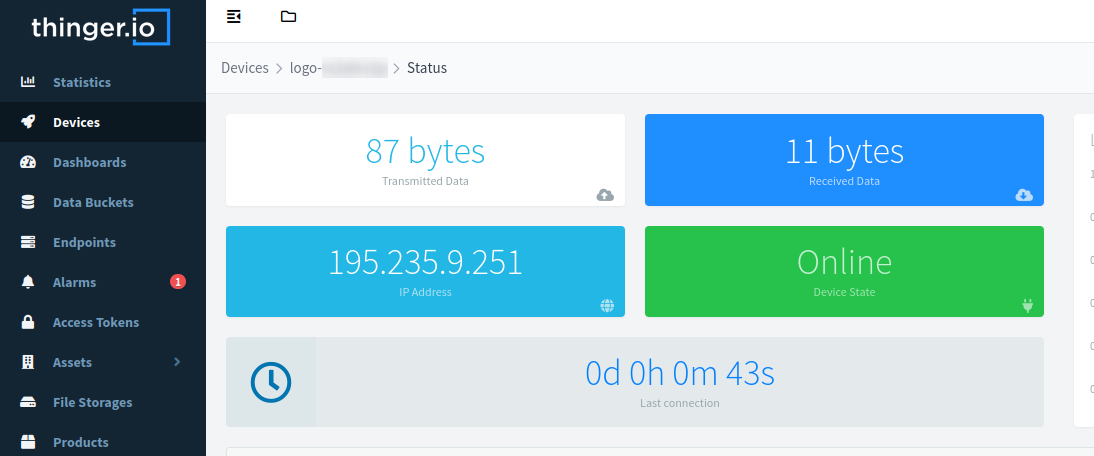Open File Storages in the sidebar
Image resolution: width=1094 pixels, height=456 pixels.
pyautogui.click(x=92, y=402)
